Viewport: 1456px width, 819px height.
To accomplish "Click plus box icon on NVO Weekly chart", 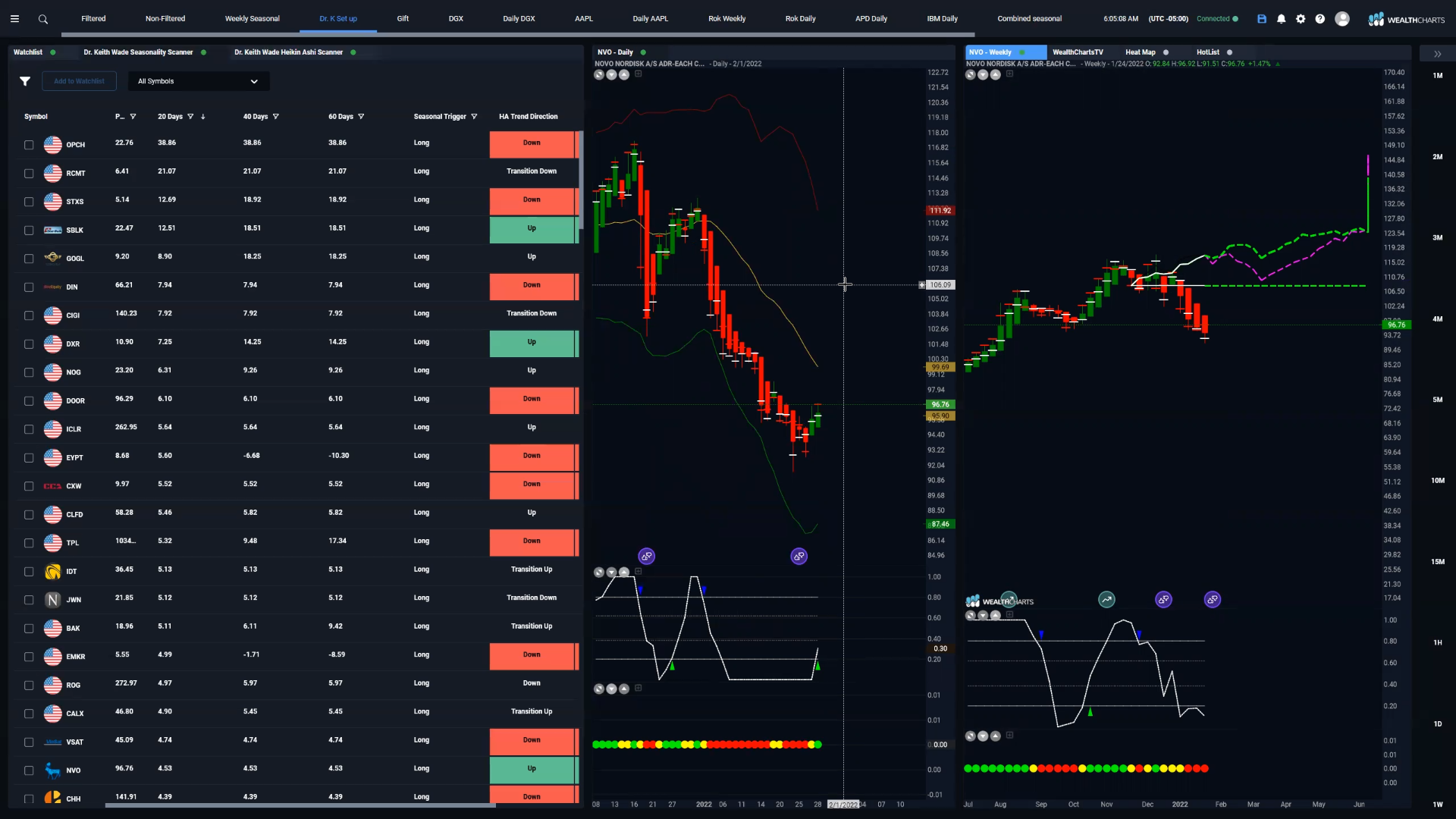I will click(1009, 74).
